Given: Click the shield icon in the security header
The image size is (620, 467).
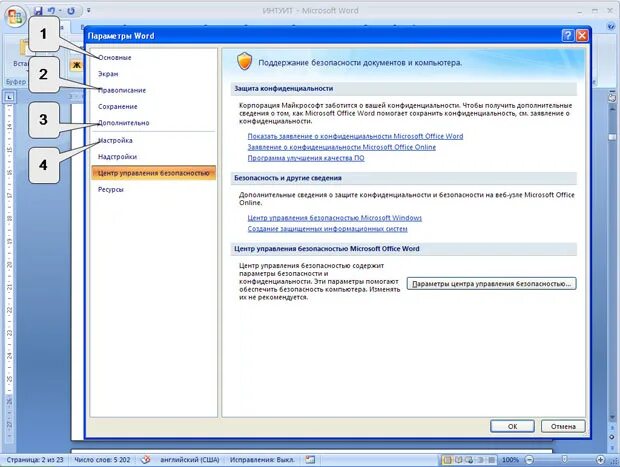Looking at the screenshot, I should pyautogui.click(x=244, y=62).
